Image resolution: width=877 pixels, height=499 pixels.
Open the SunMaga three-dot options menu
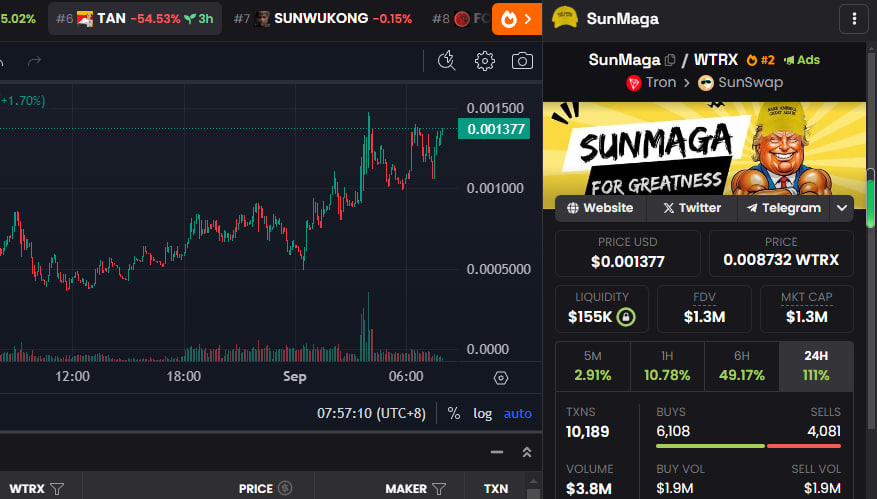pos(854,19)
